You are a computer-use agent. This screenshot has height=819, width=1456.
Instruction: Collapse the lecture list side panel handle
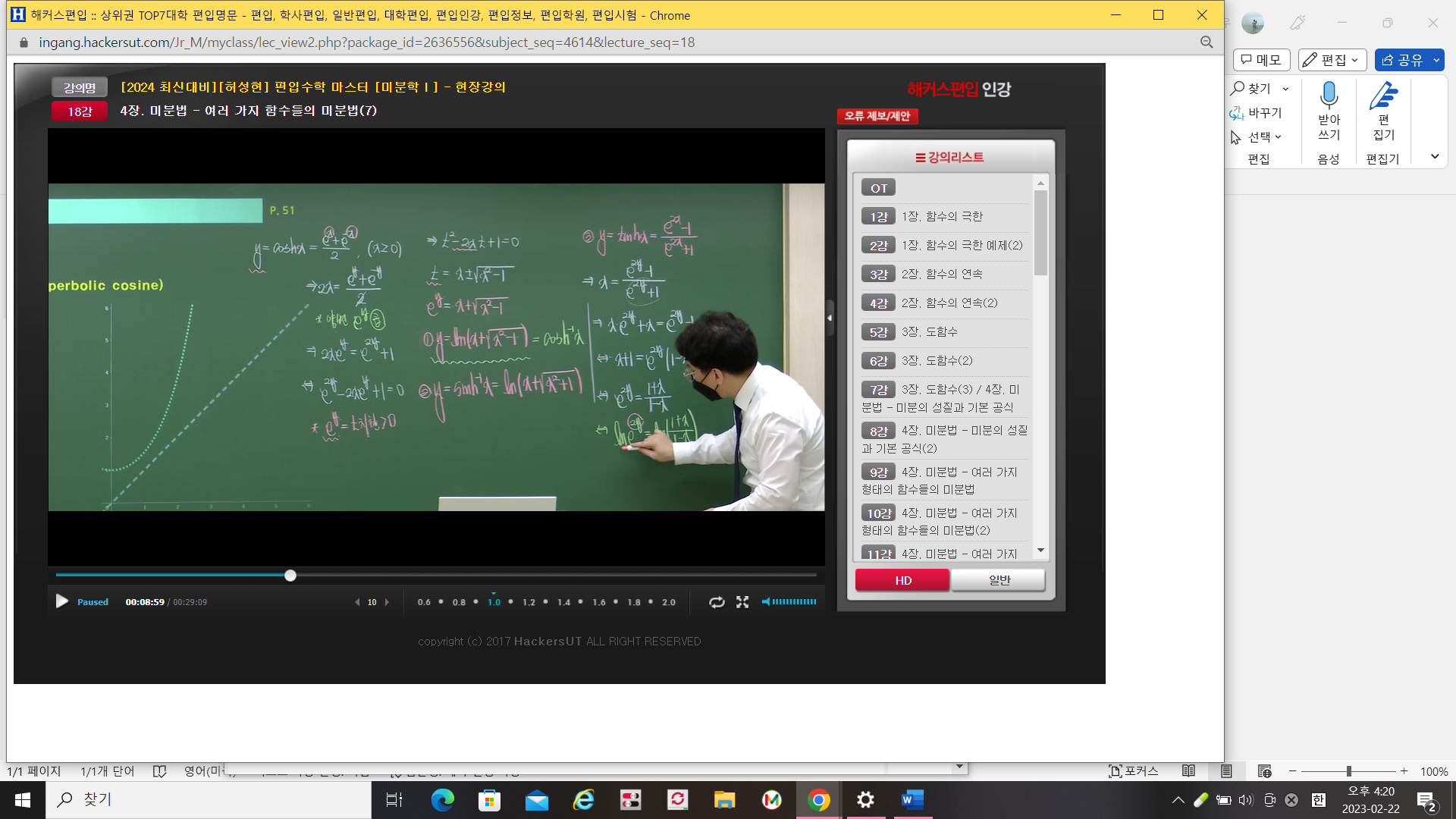pyautogui.click(x=830, y=318)
